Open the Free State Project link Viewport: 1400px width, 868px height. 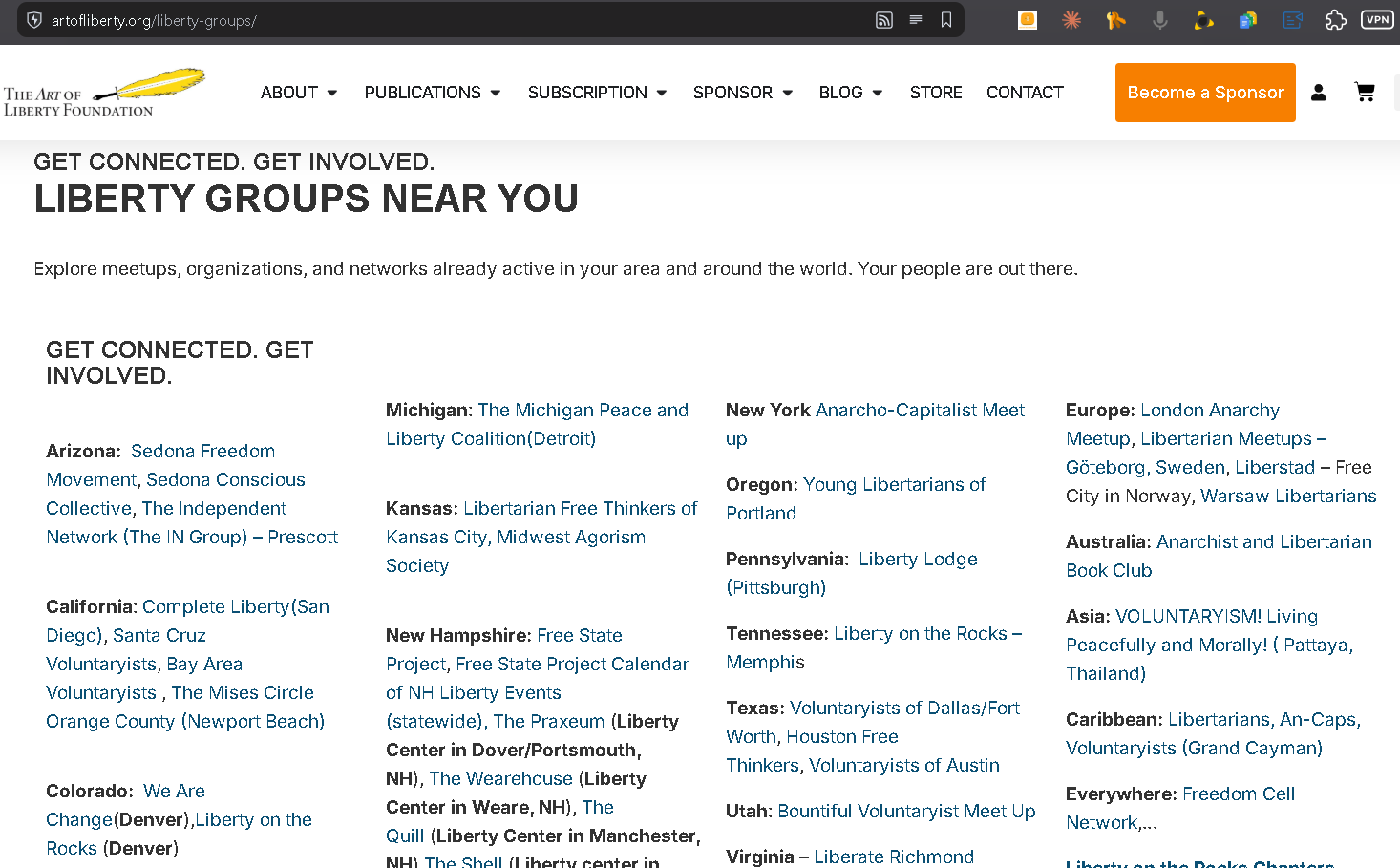504,649
